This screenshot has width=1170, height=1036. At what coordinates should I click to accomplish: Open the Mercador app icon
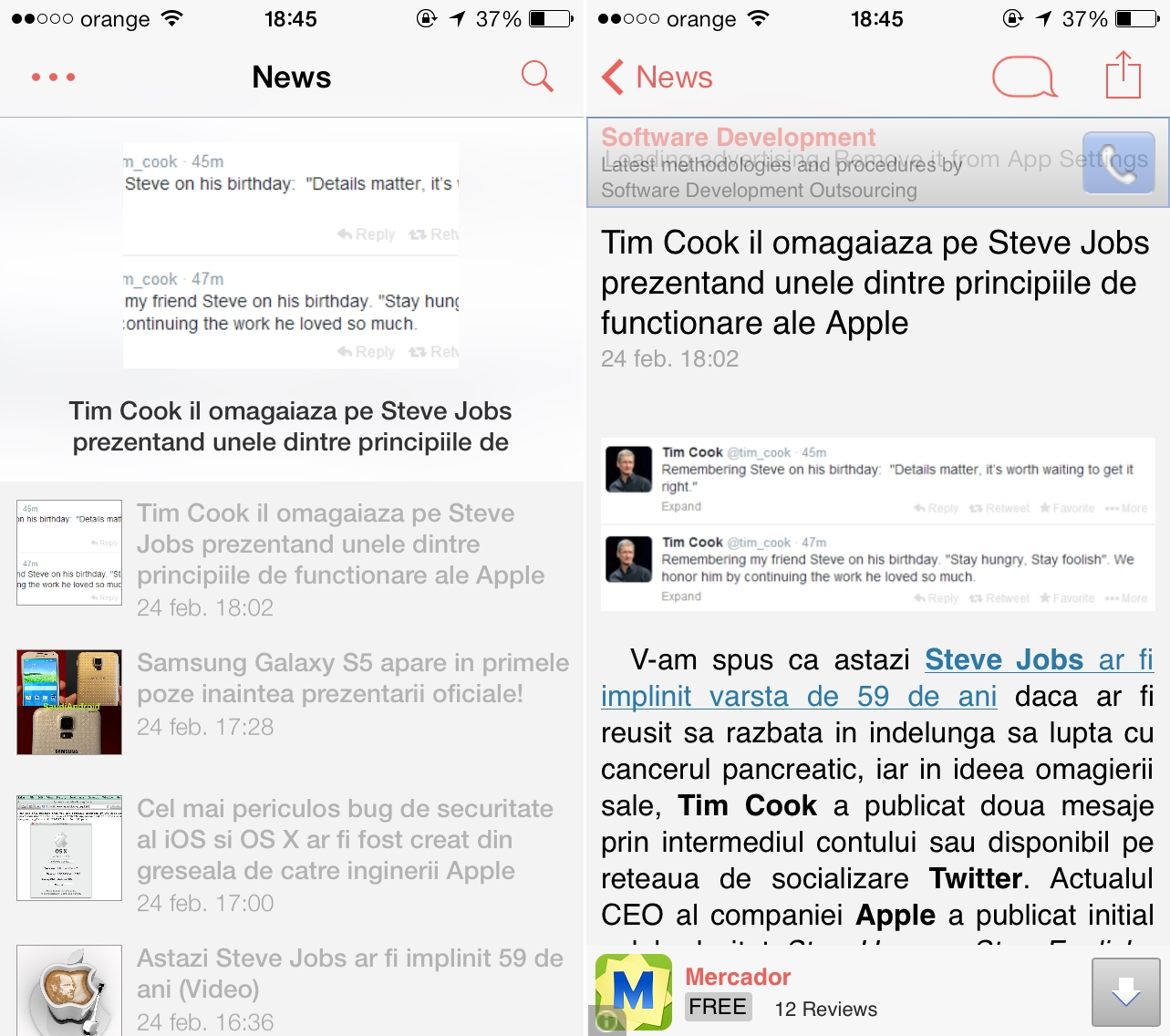(634, 991)
